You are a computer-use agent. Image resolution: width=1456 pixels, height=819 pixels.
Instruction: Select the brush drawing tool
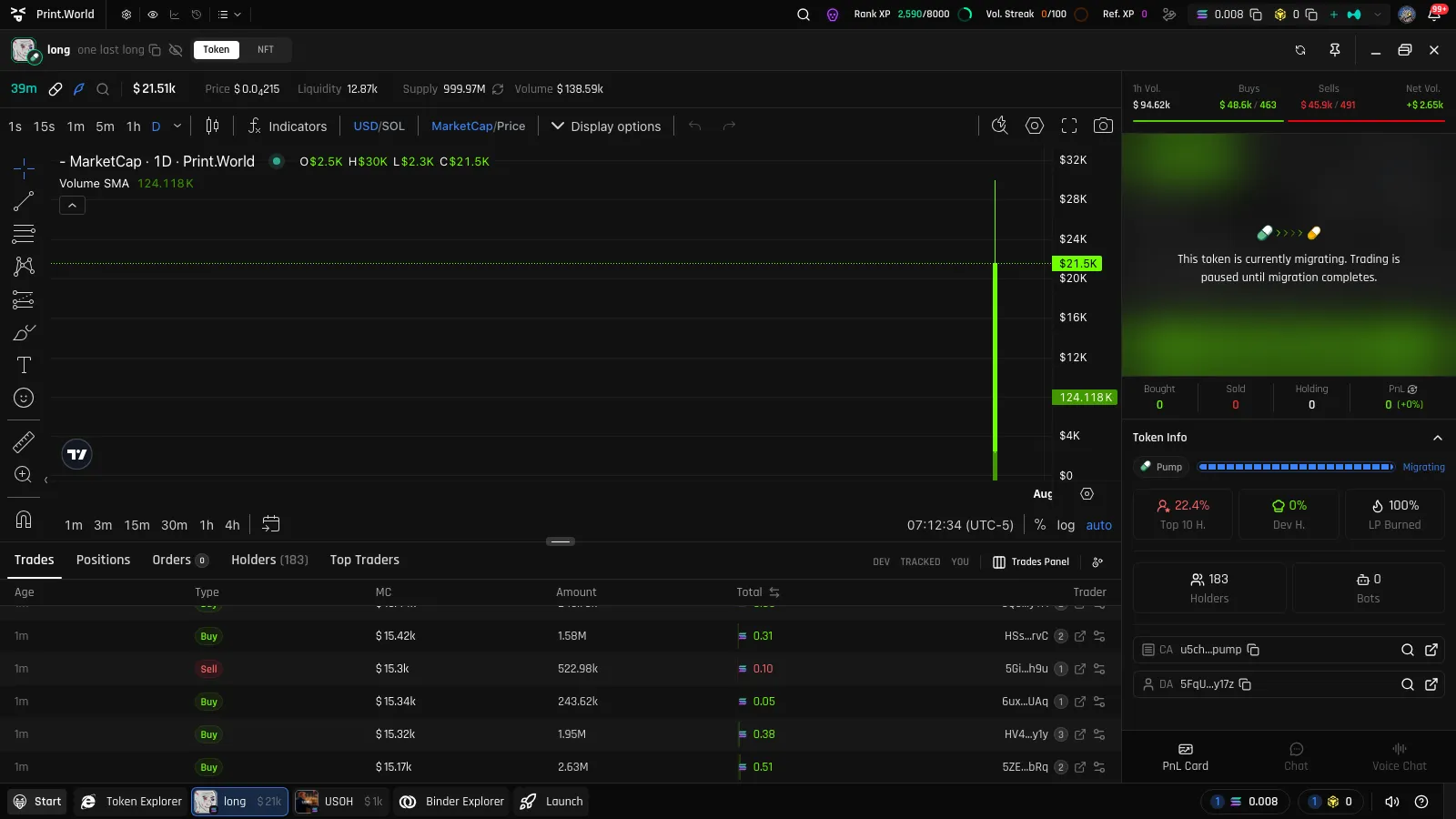coord(24,333)
